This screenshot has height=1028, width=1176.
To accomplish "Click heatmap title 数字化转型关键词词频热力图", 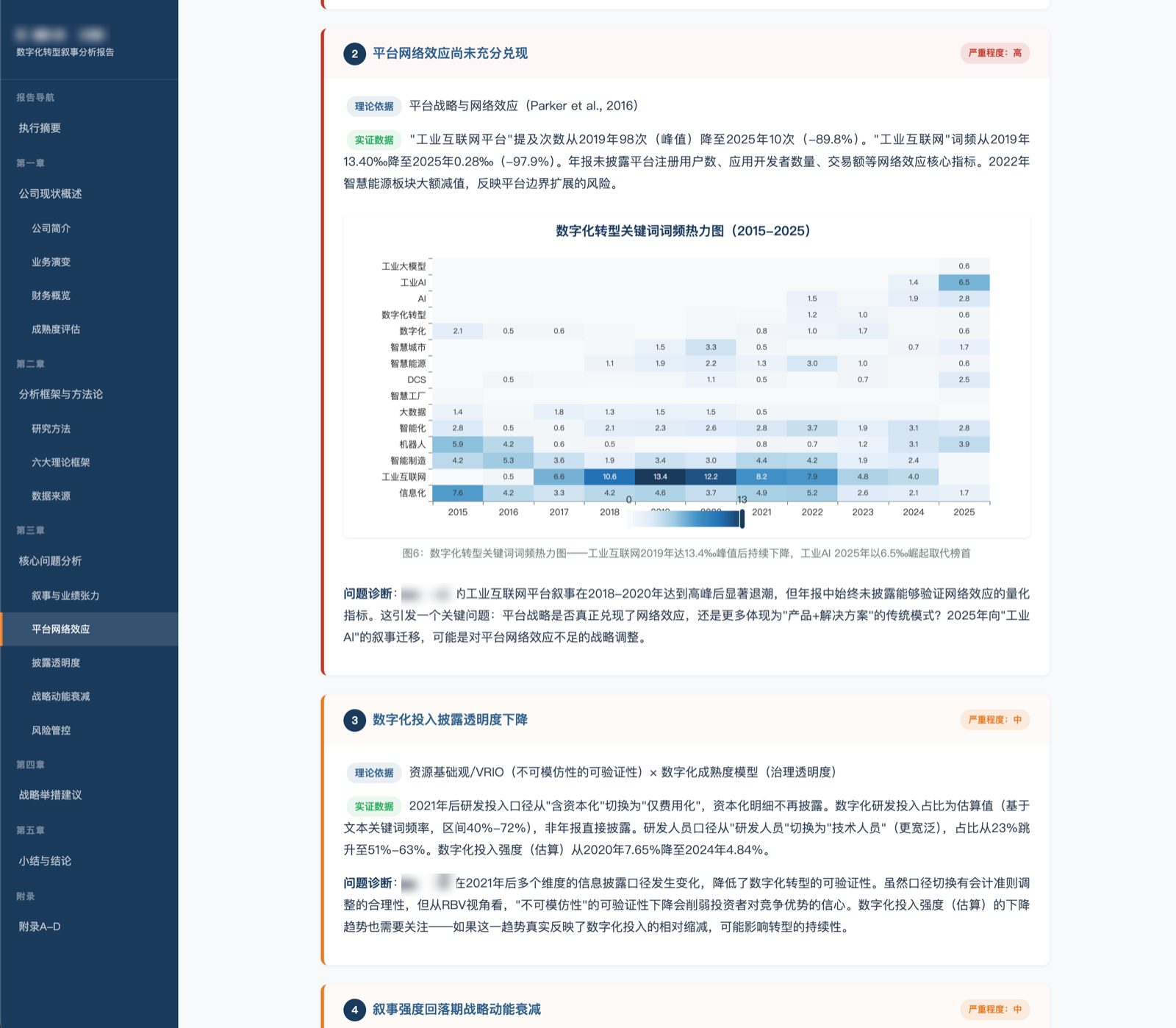I will point(683,231).
